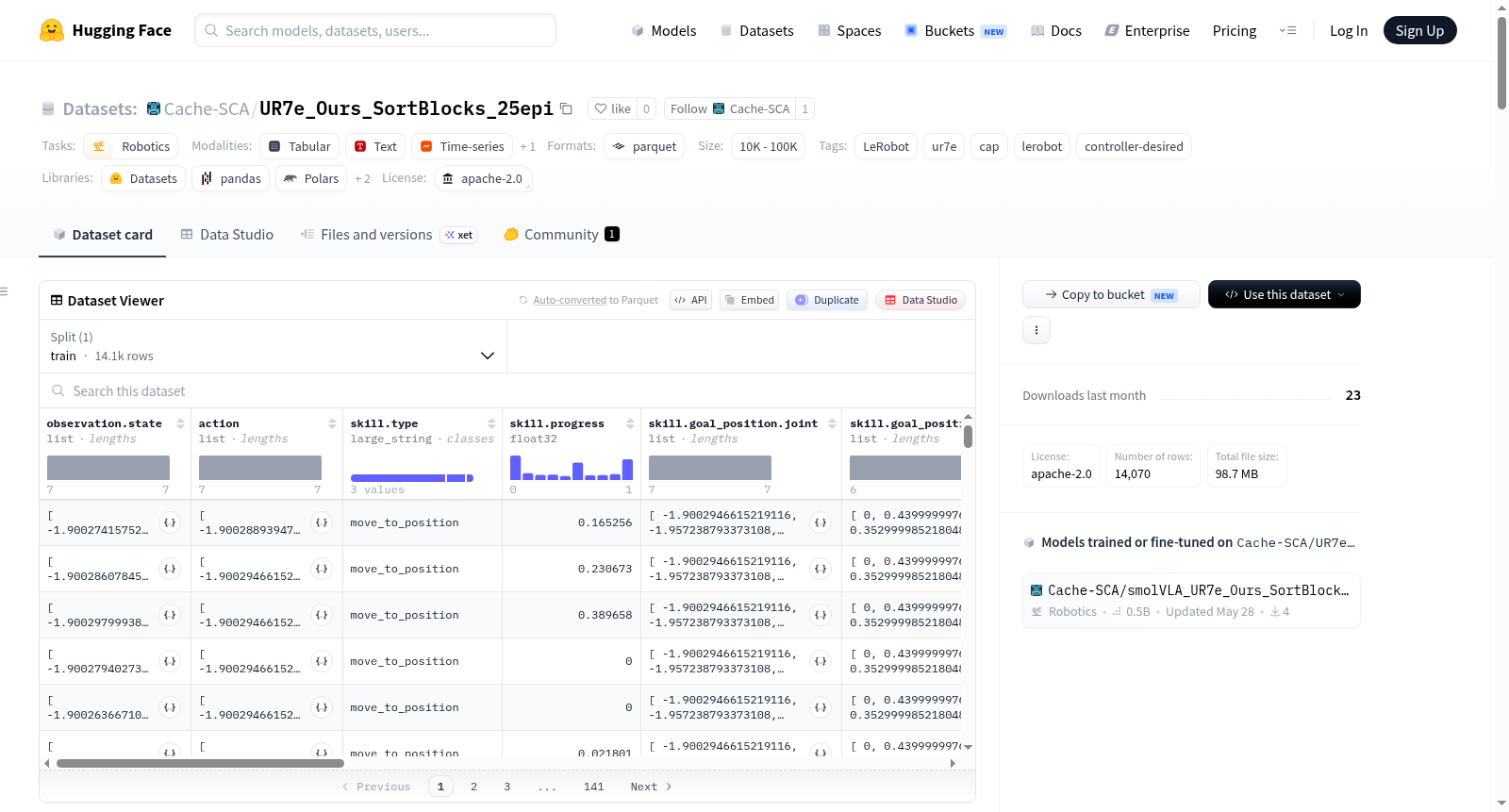Viewport: 1509px width, 812px height.
Task: Open the Pricing page
Action: point(1234,30)
